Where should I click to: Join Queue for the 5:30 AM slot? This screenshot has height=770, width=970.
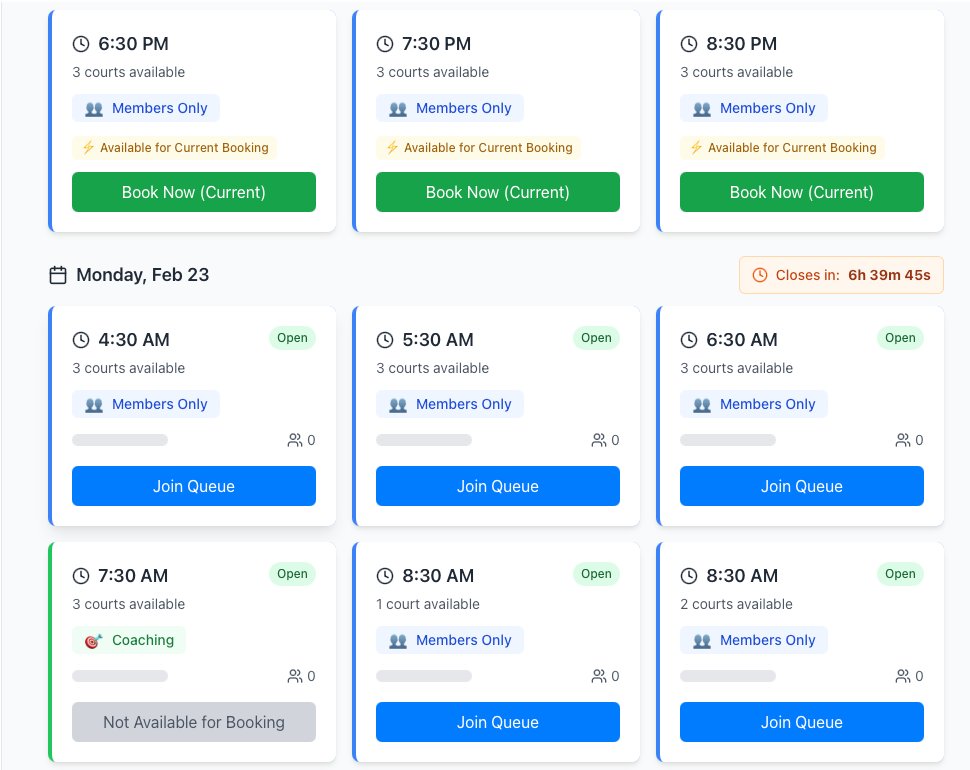click(x=497, y=486)
